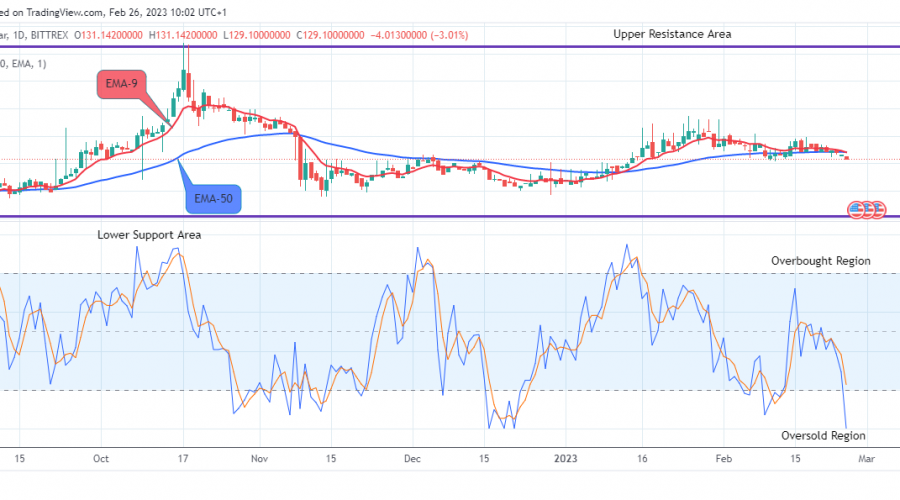Viewport: 900px width, 500px height.
Task: Click the 2023 date label on time axis
Action: pyautogui.click(x=565, y=459)
